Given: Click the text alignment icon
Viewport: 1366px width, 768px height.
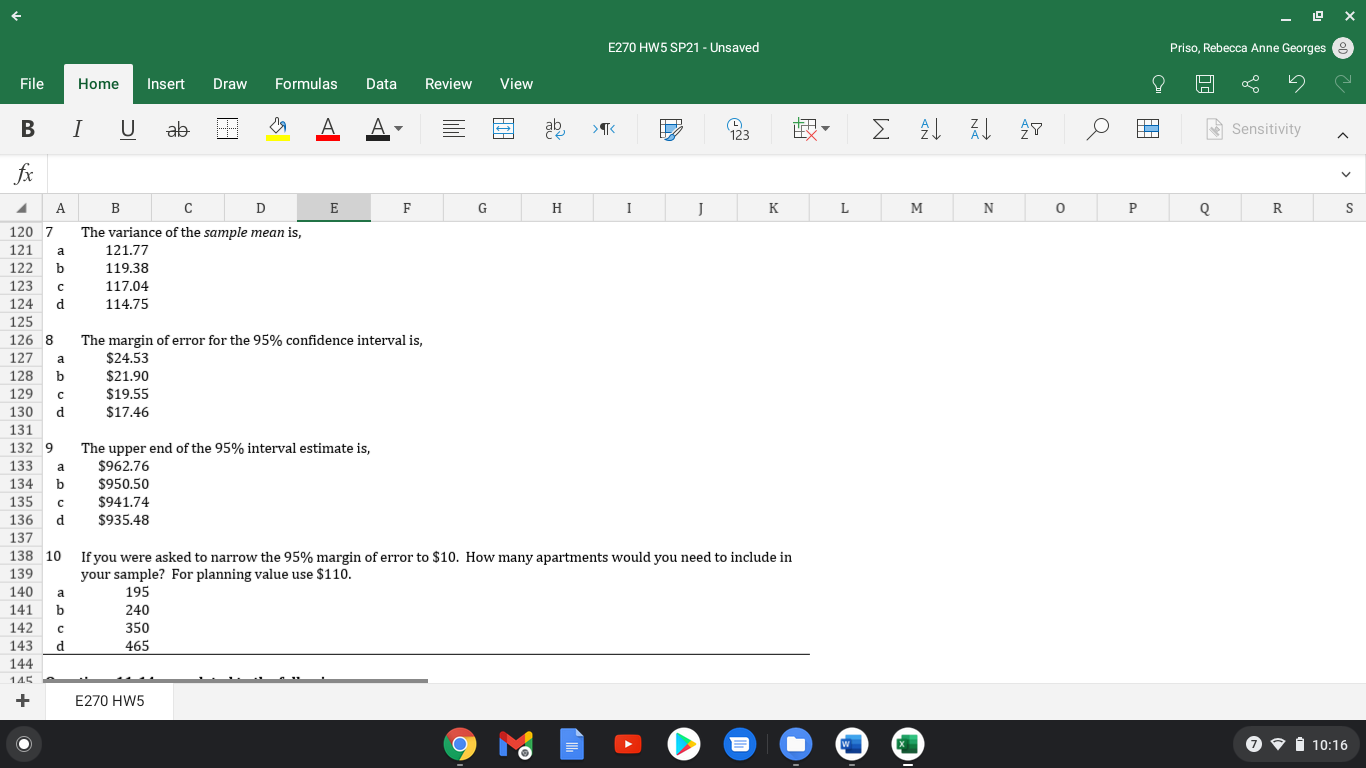Looking at the screenshot, I should tap(455, 129).
